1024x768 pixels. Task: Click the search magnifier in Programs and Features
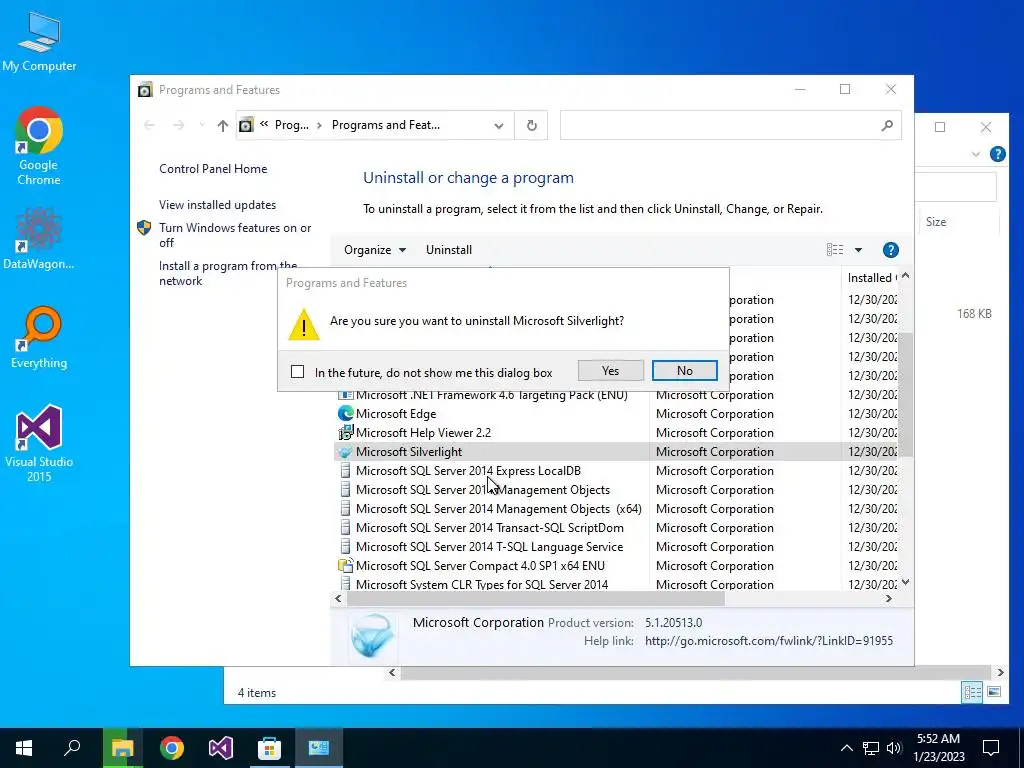click(887, 125)
